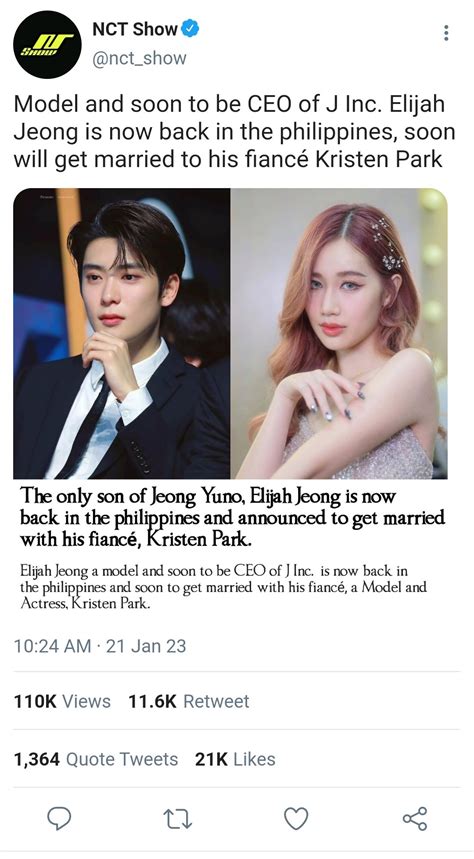This screenshot has width=474, height=859.
Task: View the 11.6K Retweet list
Action: (x=189, y=701)
